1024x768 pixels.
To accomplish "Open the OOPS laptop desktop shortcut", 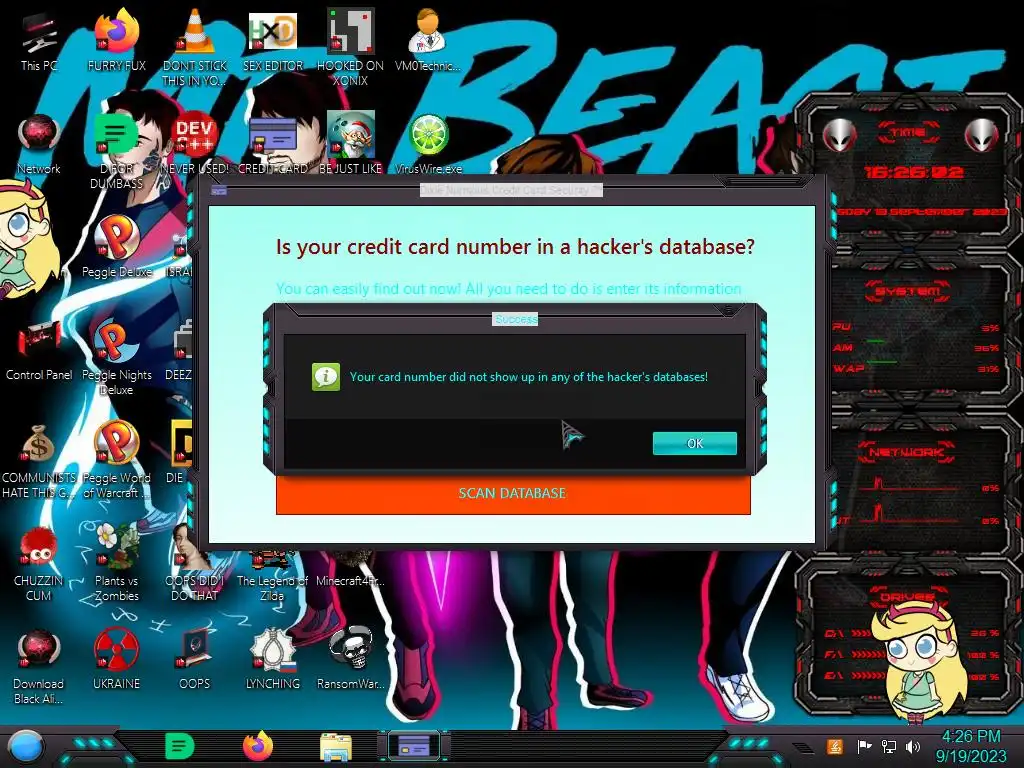I will coord(194,660).
